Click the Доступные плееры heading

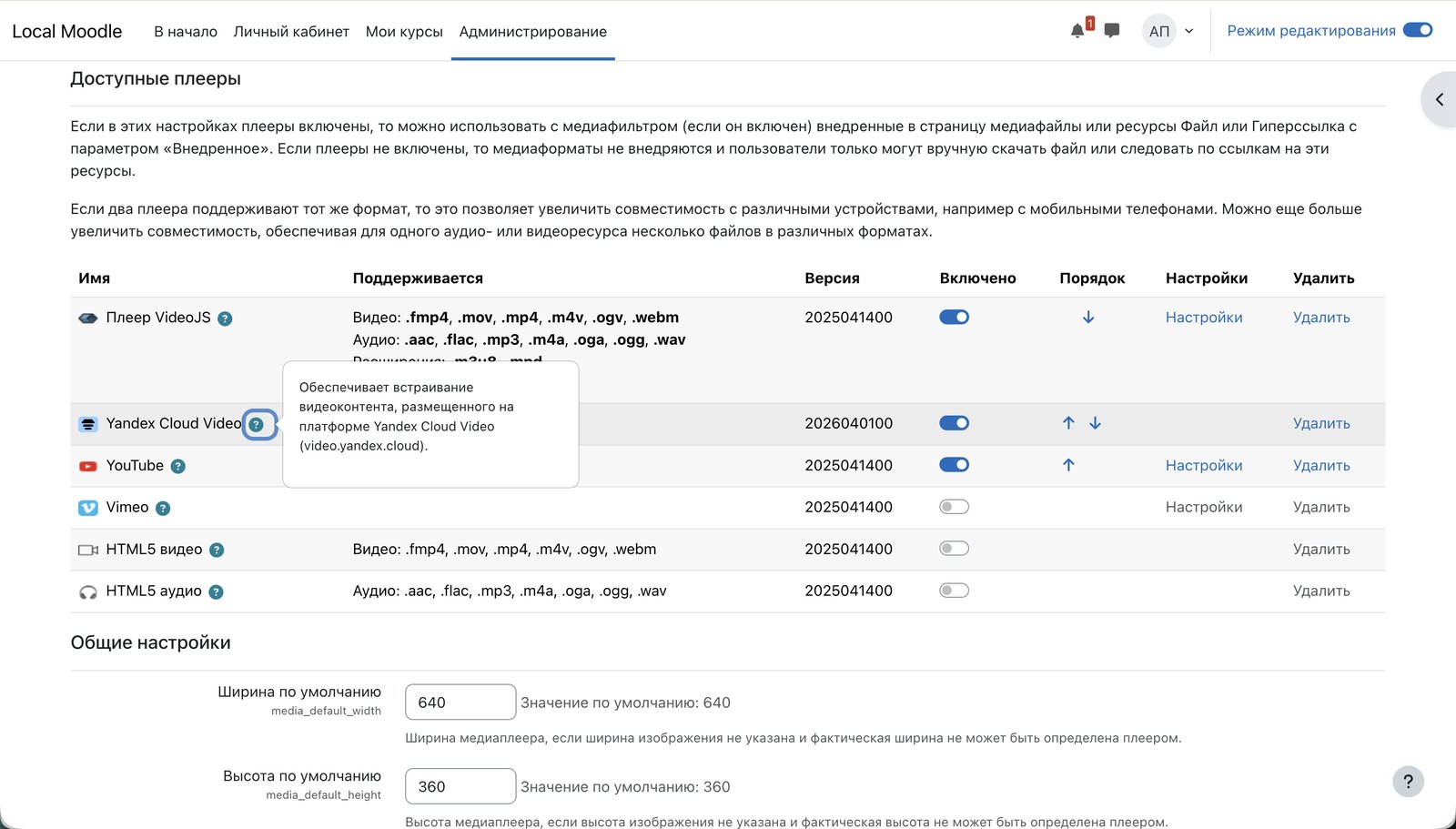click(x=156, y=78)
